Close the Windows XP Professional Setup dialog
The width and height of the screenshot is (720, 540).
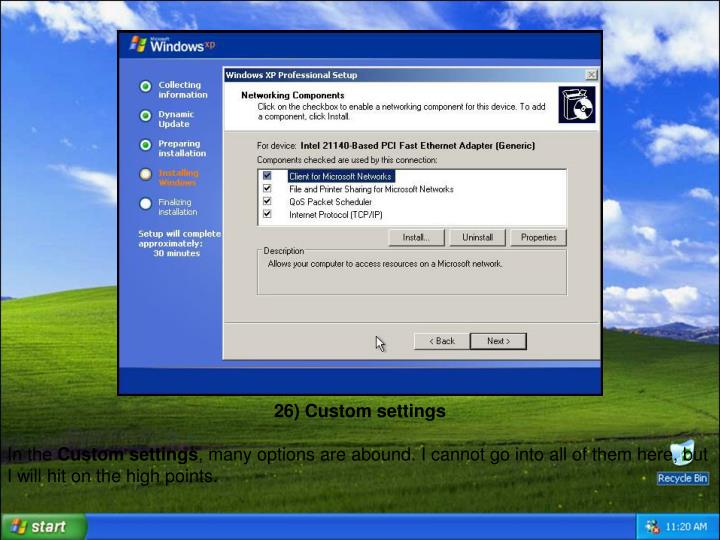tap(591, 74)
